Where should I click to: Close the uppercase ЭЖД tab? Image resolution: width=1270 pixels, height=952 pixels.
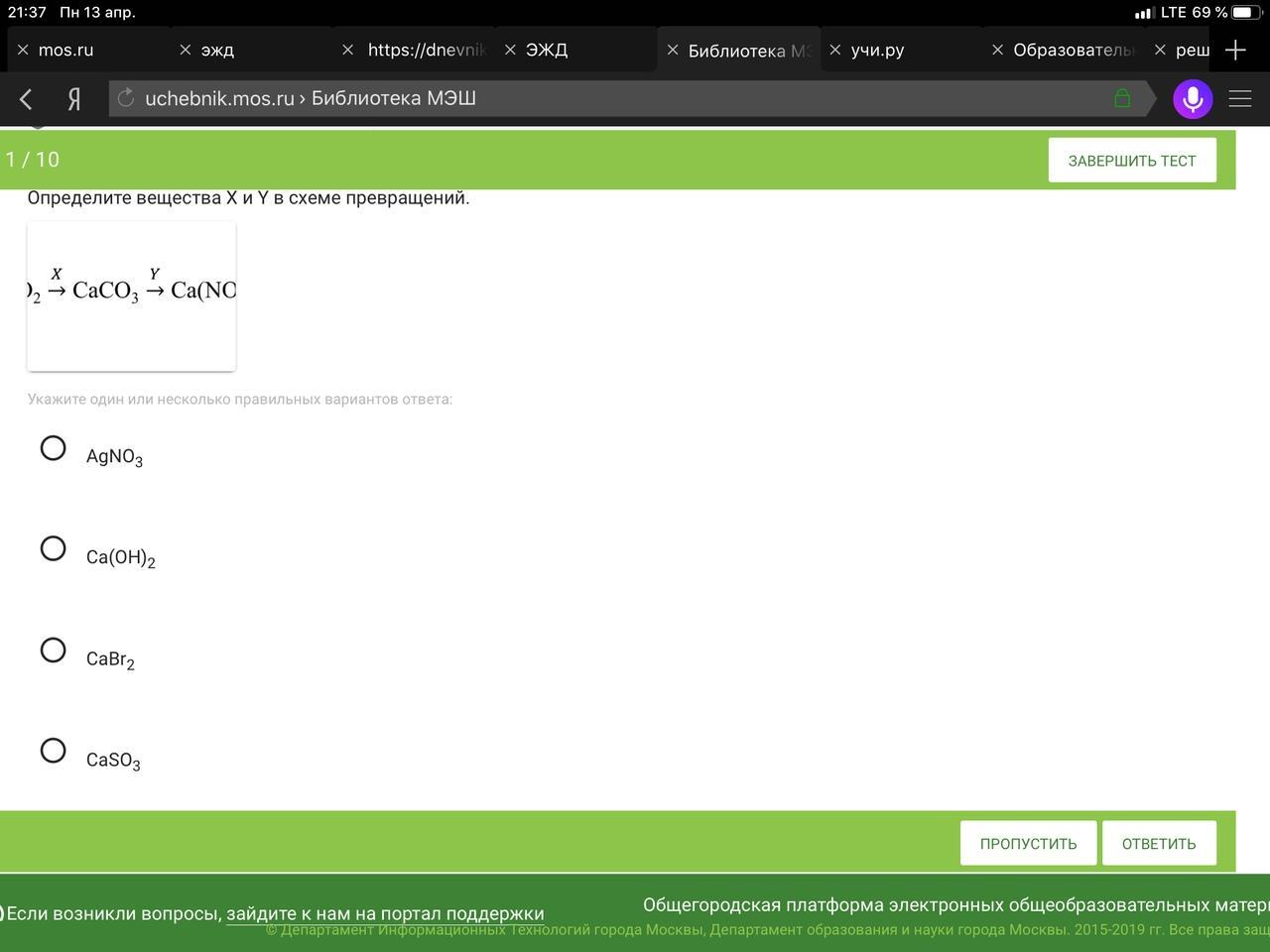pyautogui.click(x=510, y=50)
